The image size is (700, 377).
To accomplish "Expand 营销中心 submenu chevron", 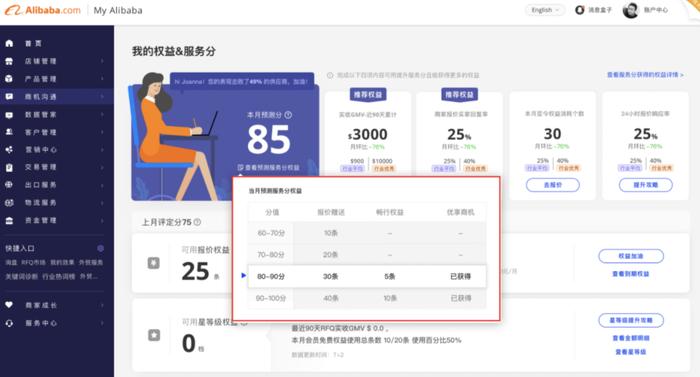I will tap(102, 150).
